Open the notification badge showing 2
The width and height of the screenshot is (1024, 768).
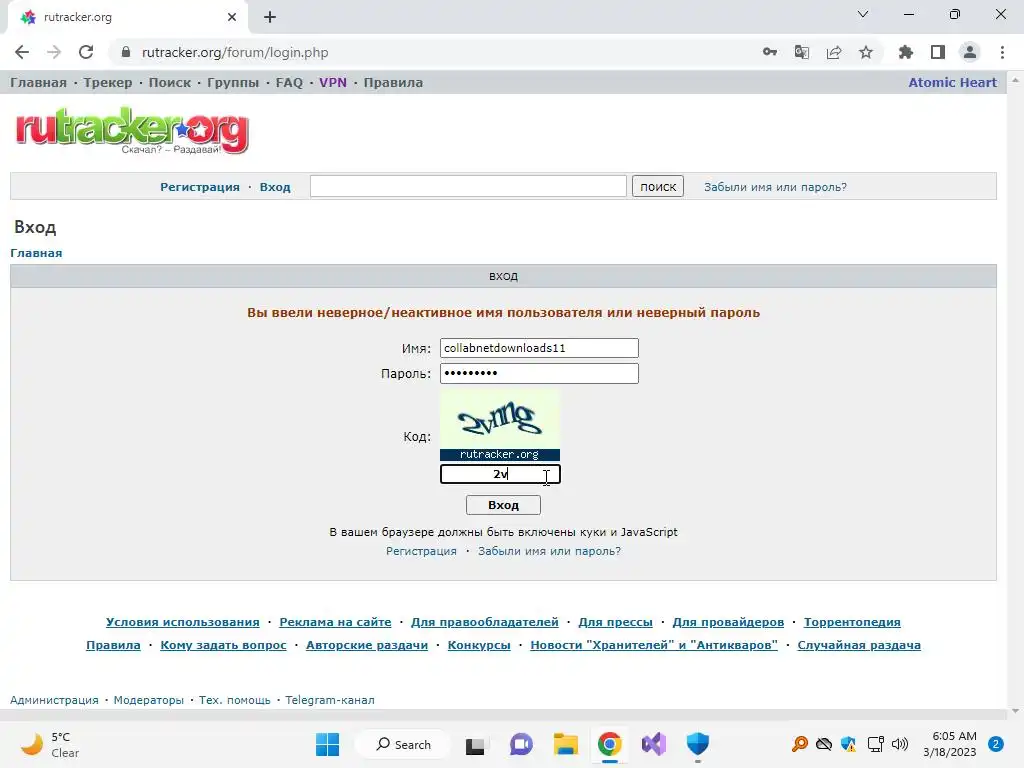click(x=996, y=744)
